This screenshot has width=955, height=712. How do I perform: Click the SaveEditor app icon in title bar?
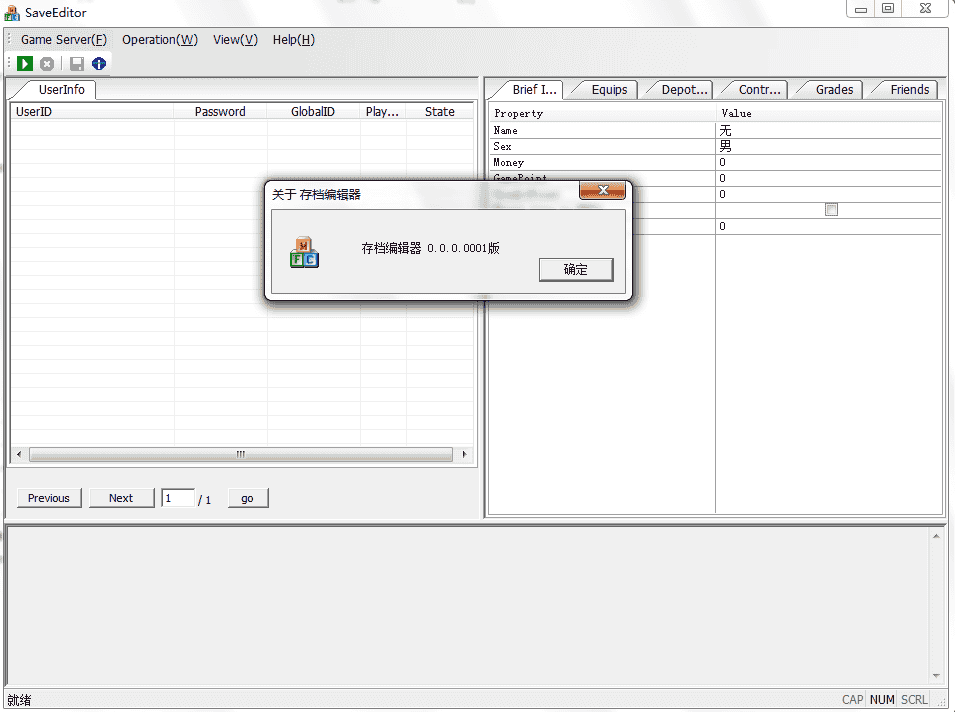12,13
